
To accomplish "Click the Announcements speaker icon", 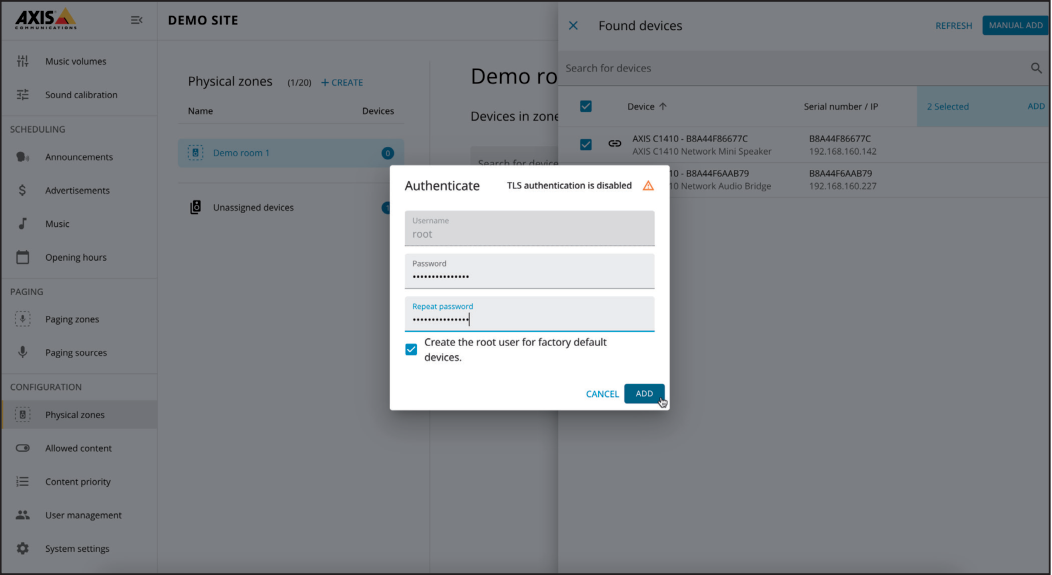I will [x=23, y=157].
